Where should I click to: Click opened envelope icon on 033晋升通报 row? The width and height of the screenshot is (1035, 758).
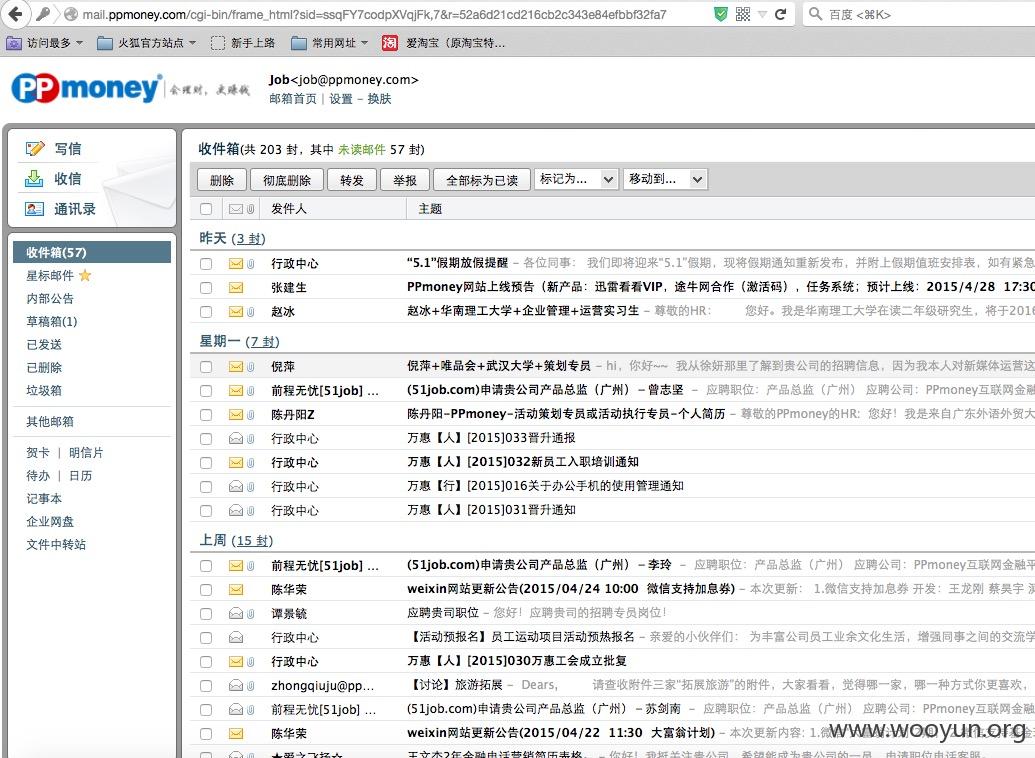tap(236, 438)
